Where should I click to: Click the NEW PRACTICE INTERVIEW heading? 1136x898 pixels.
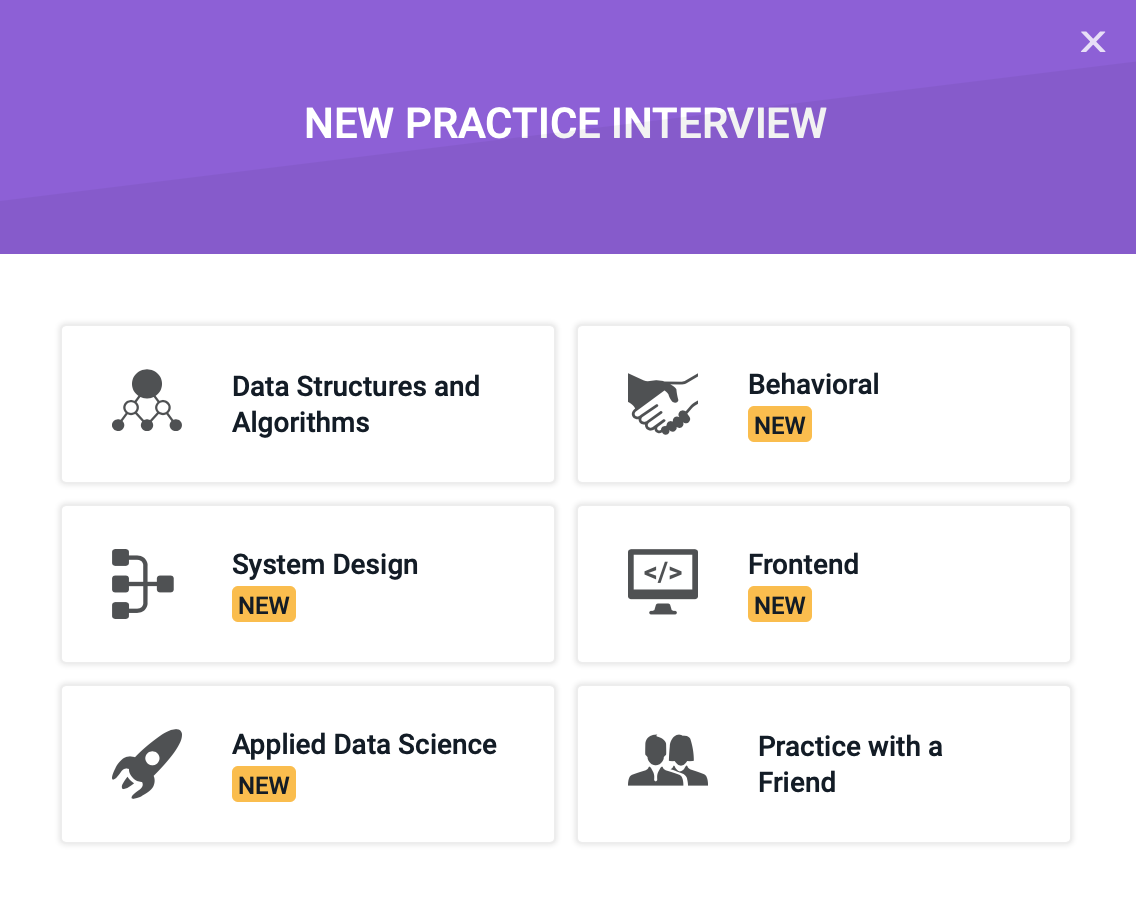[x=565, y=123]
